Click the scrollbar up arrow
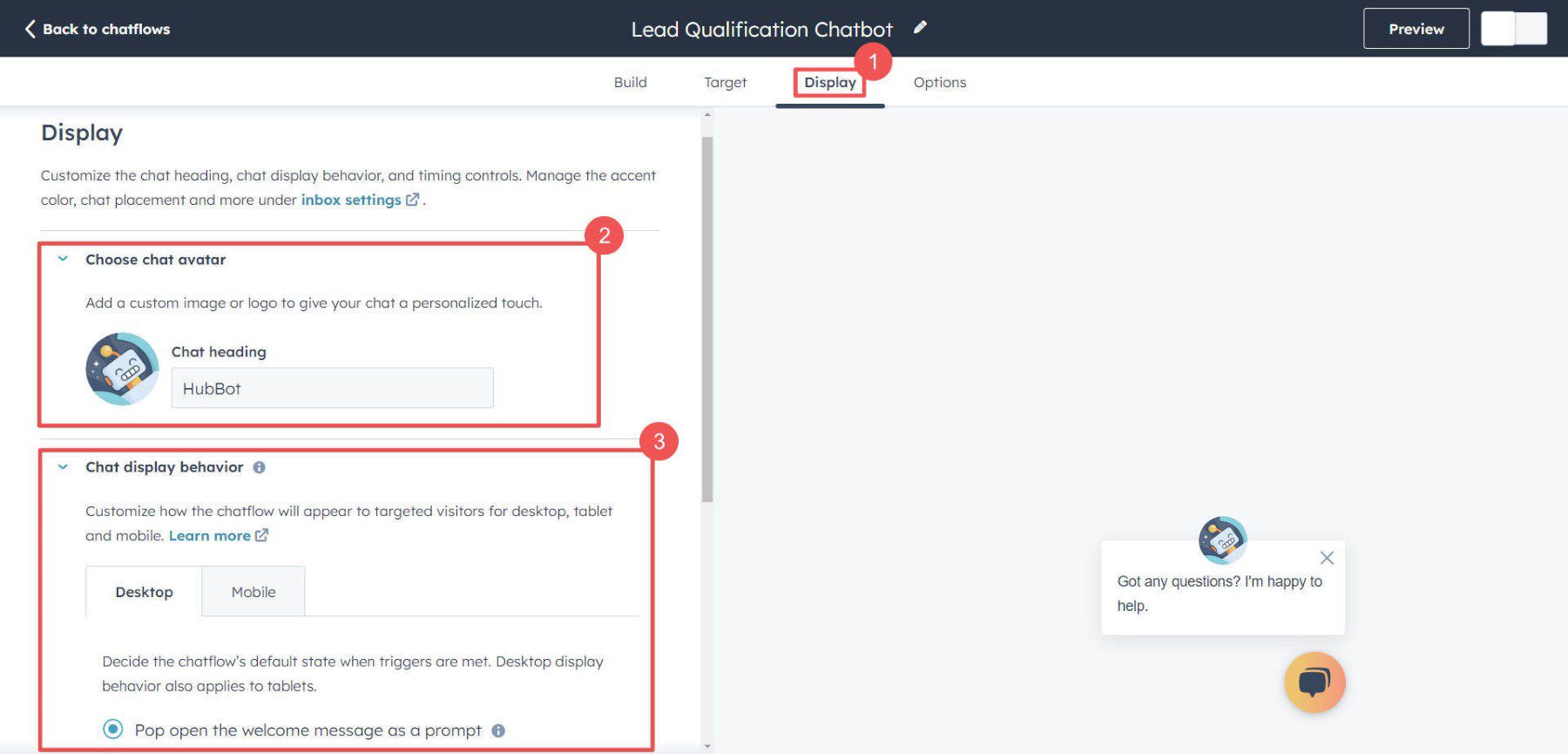Screen dimensions: 1568x754 pyautogui.click(x=707, y=115)
